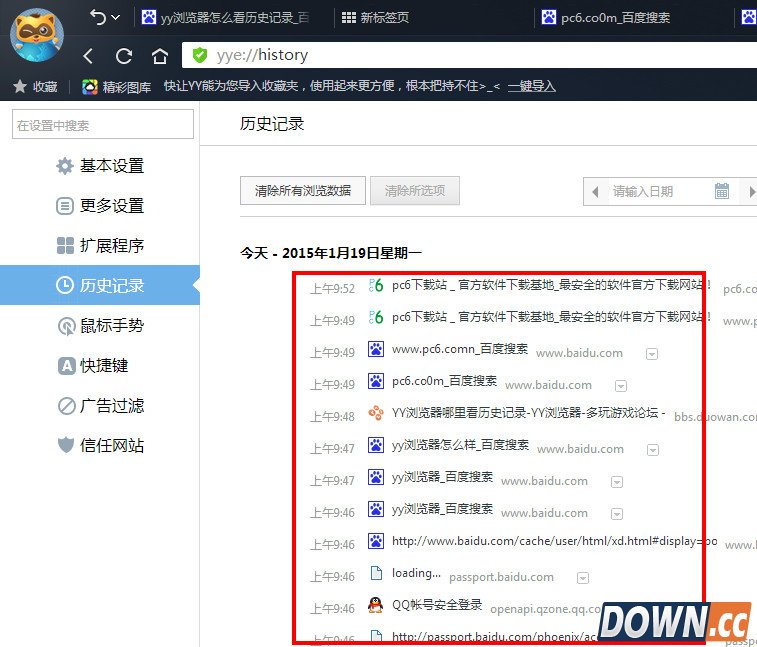Expand dropdown for pc6.co0m_百度搜索 history entry
Viewport: 757px width, 647px height.
pos(621,386)
